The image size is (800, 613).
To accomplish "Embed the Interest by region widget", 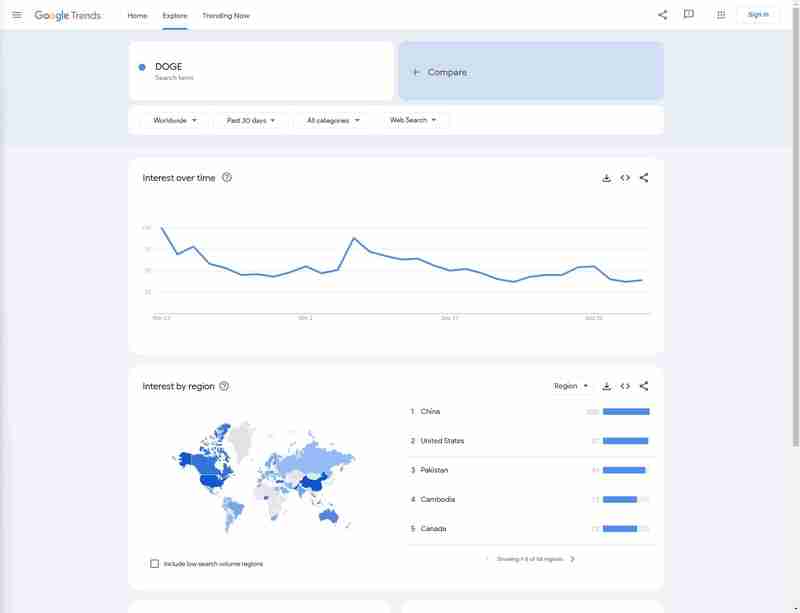I will click(x=625, y=386).
